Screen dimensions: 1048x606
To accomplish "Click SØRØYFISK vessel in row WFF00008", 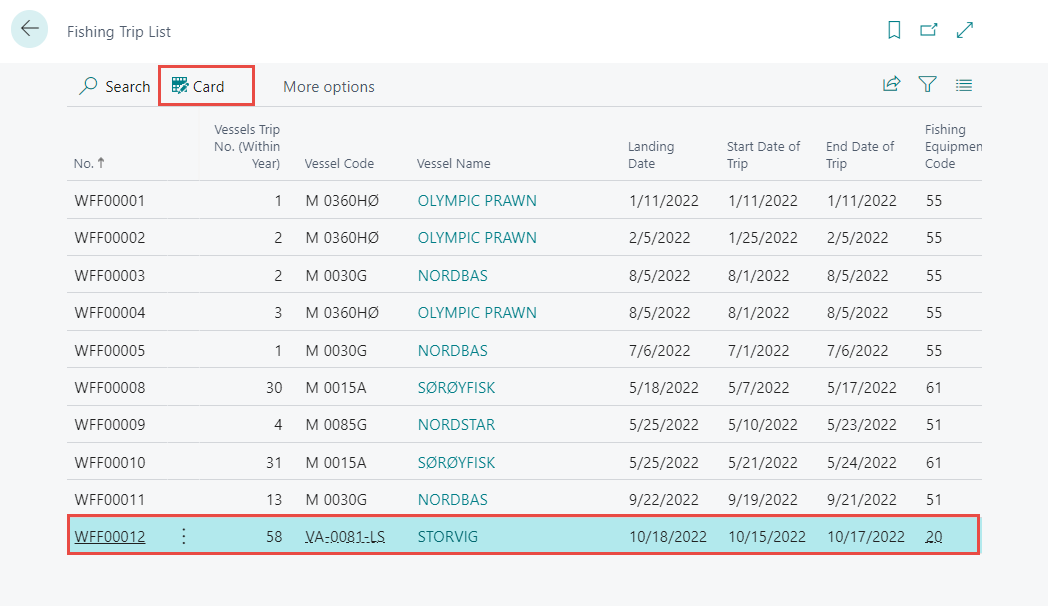I will tap(456, 387).
